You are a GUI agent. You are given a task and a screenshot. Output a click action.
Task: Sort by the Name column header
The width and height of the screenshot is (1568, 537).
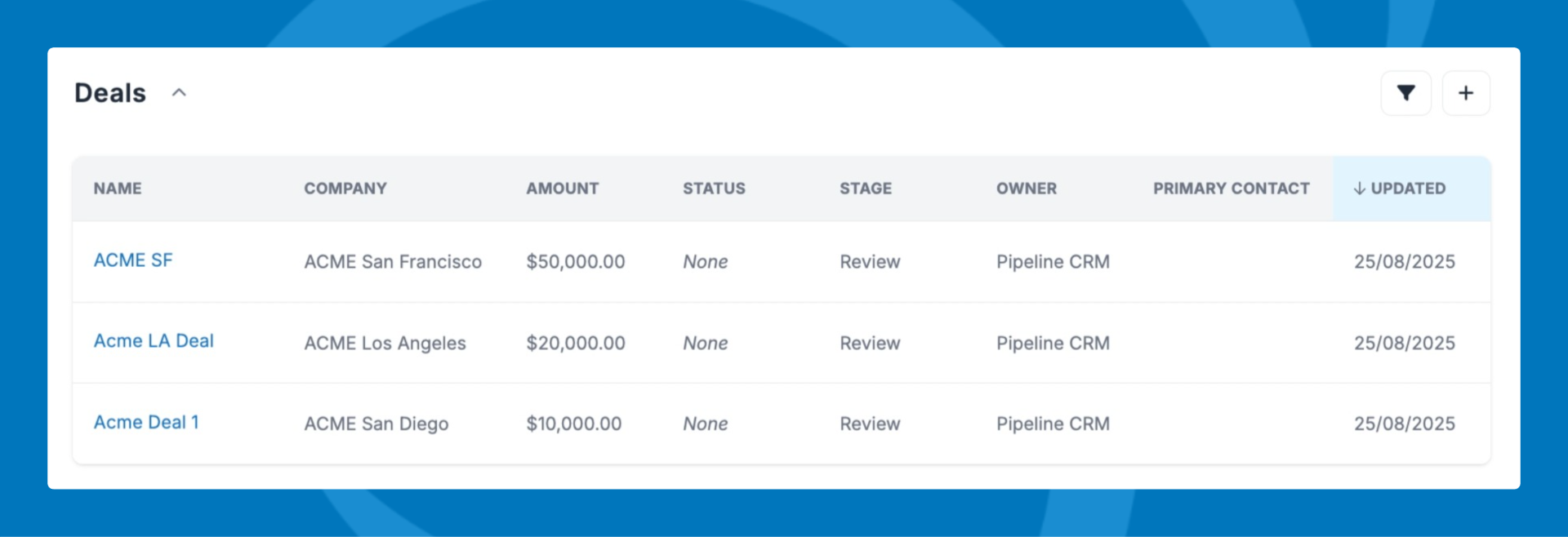[x=118, y=189]
